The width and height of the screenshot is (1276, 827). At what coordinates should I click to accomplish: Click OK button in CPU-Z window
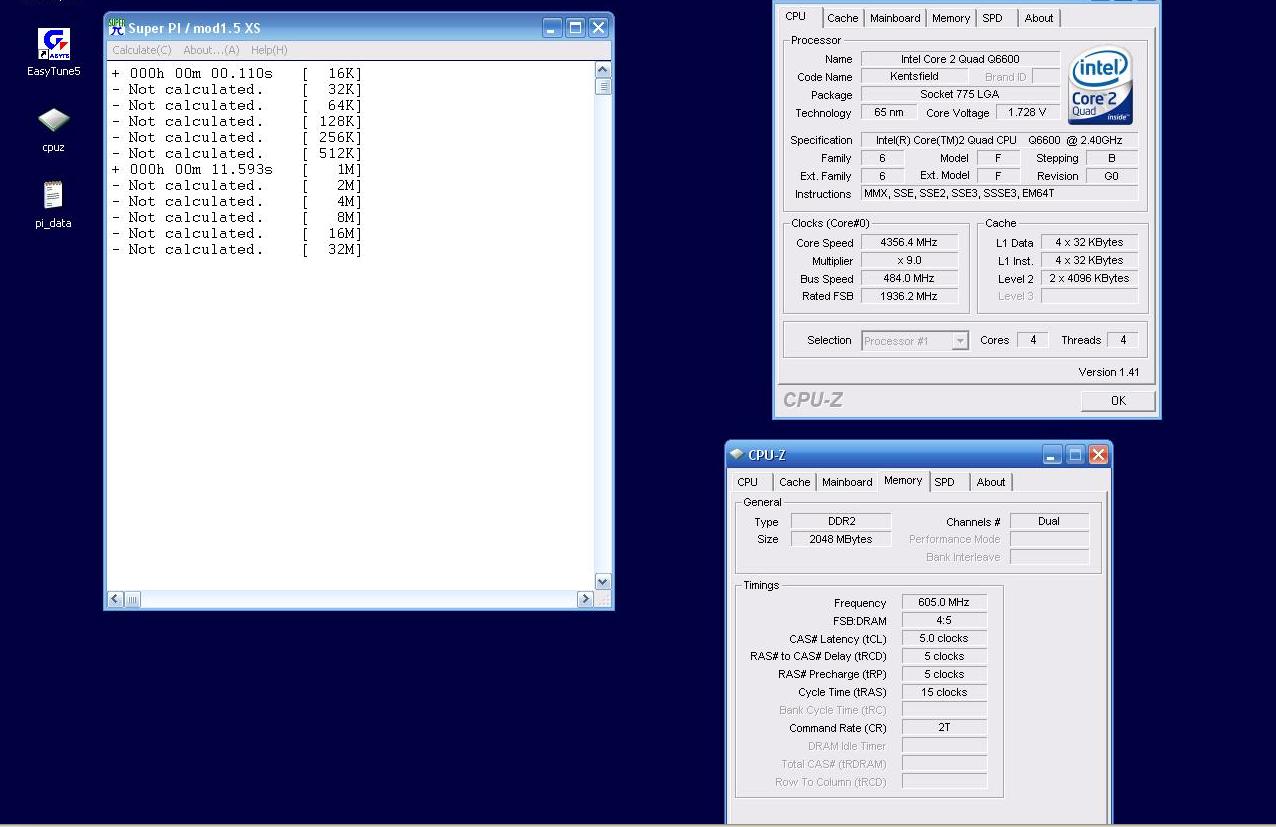tap(1118, 401)
